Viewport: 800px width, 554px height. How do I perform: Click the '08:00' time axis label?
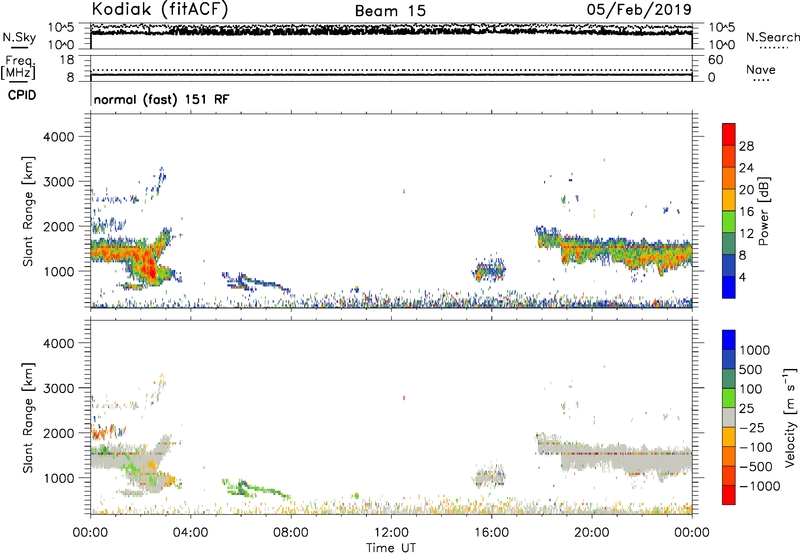point(291,533)
